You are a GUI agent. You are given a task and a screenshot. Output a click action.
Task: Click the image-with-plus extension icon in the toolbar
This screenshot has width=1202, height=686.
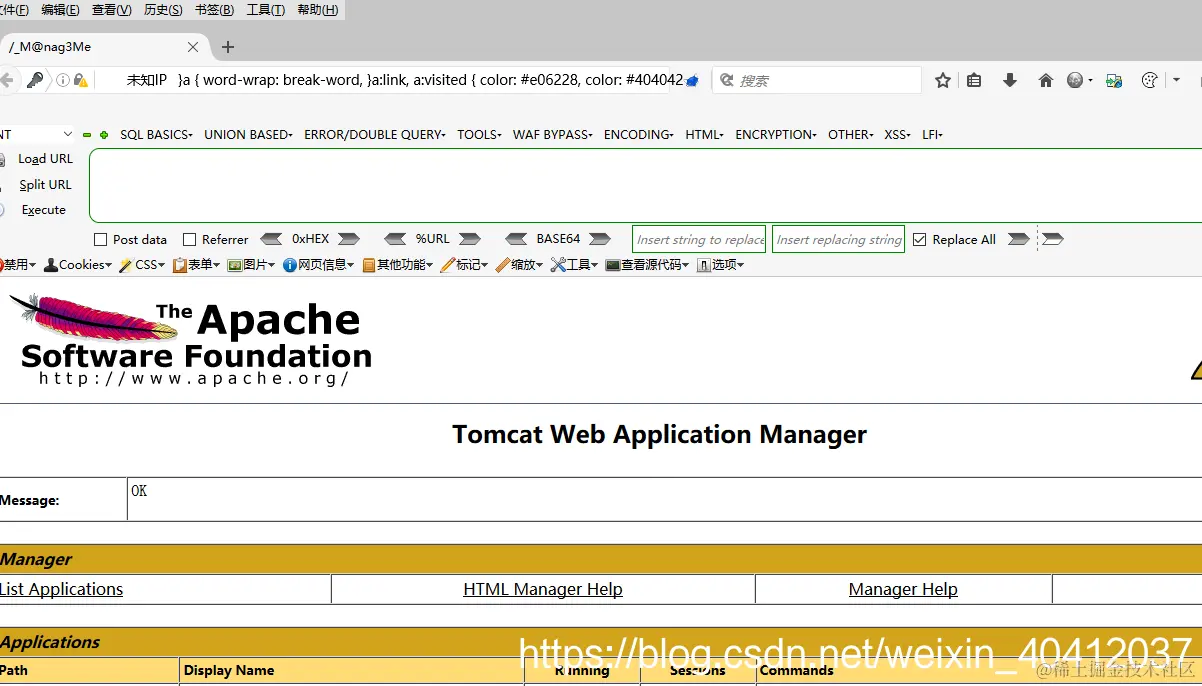tap(1114, 80)
